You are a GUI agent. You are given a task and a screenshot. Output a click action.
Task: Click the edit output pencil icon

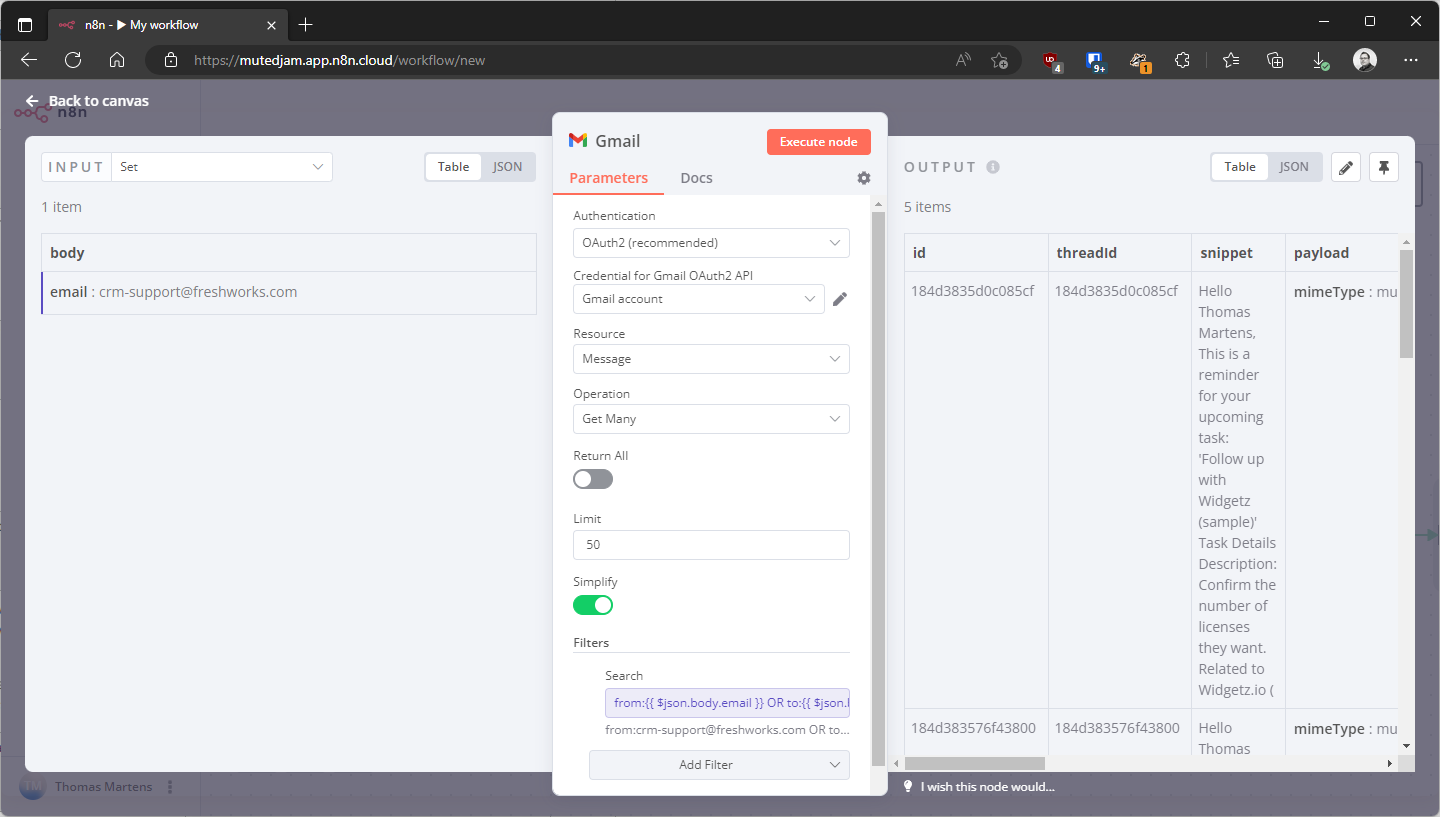click(x=1346, y=167)
